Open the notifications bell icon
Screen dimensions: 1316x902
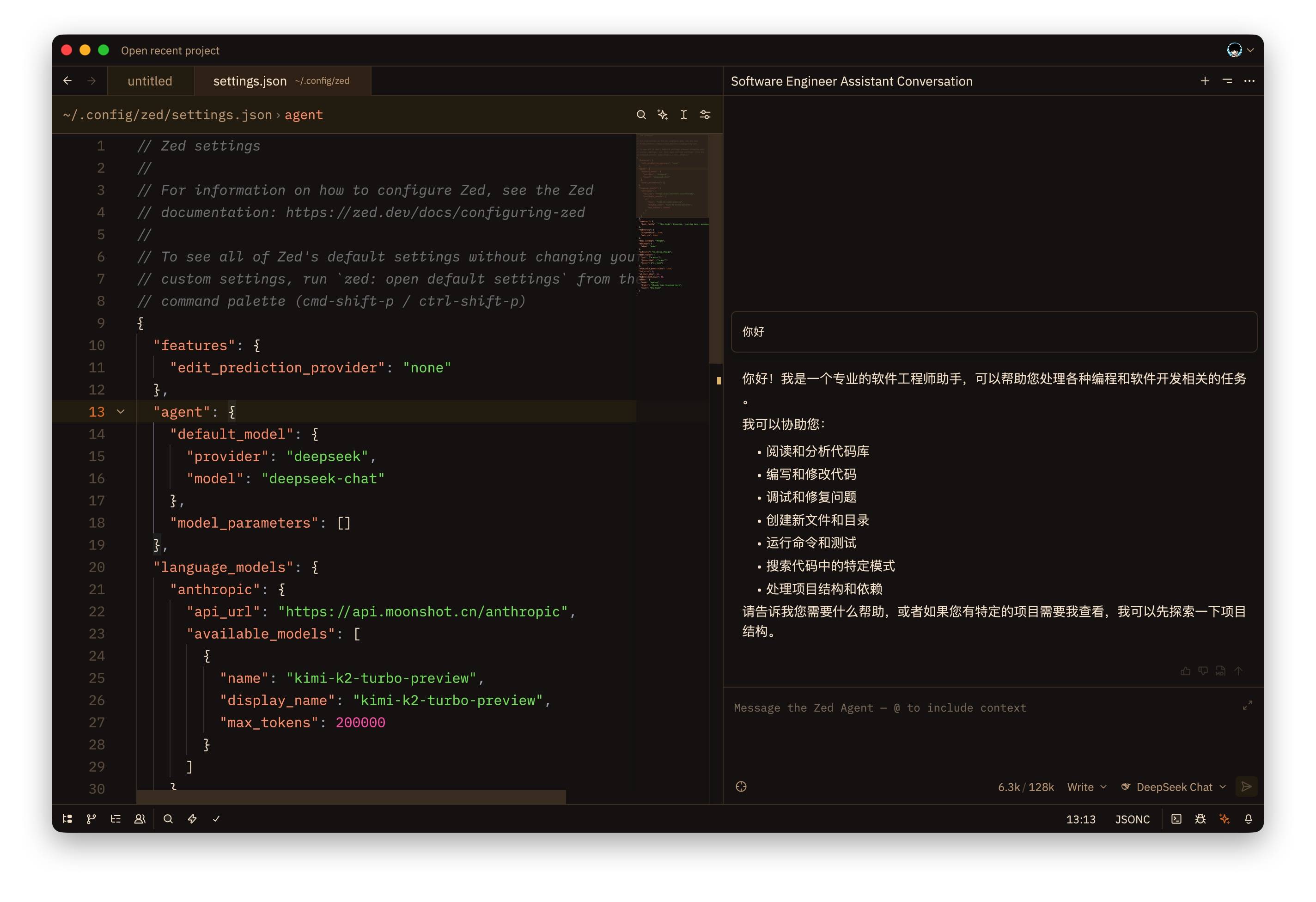[1248, 819]
